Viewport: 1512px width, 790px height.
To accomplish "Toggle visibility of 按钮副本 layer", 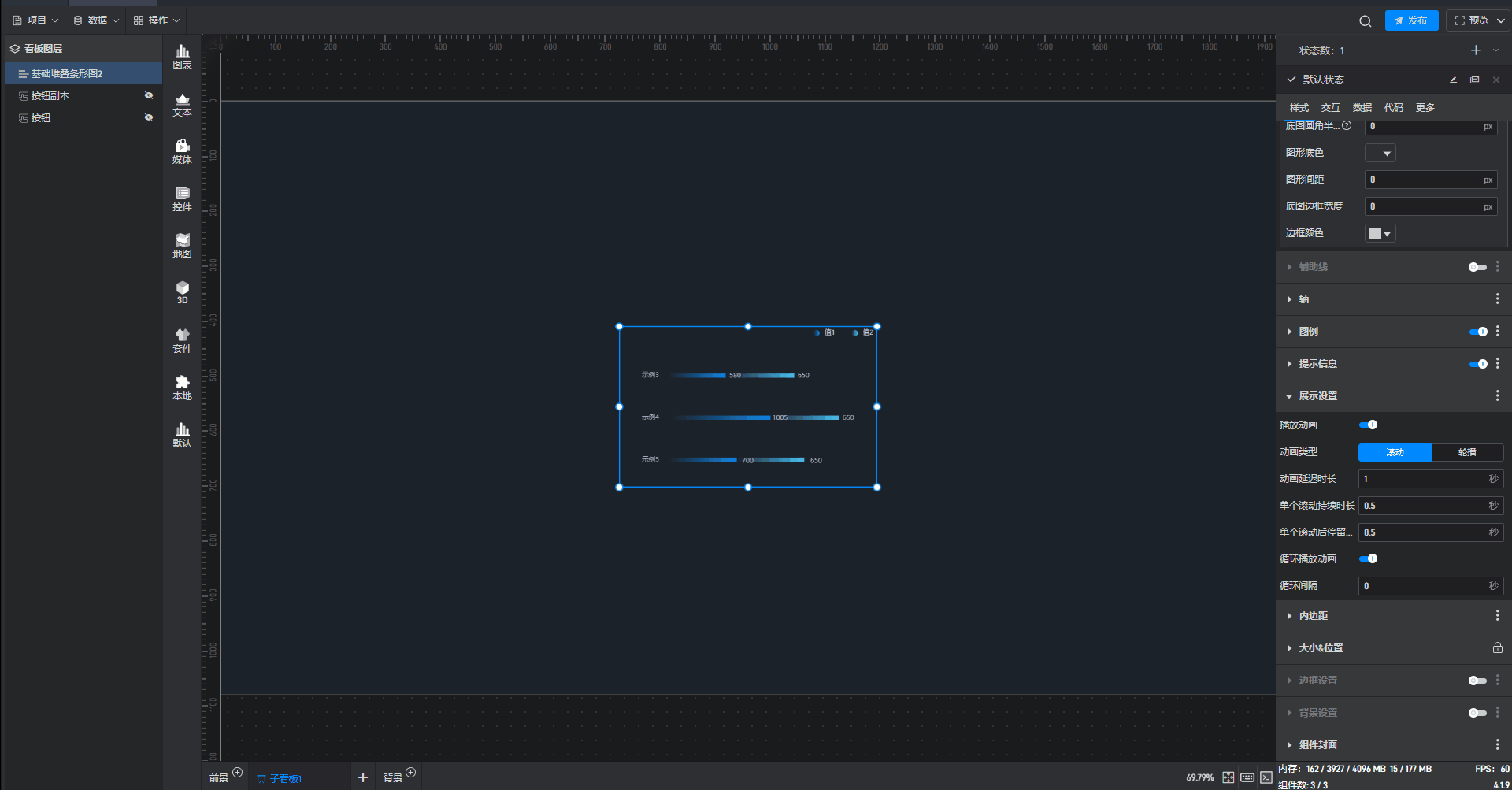I will coord(149,95).
